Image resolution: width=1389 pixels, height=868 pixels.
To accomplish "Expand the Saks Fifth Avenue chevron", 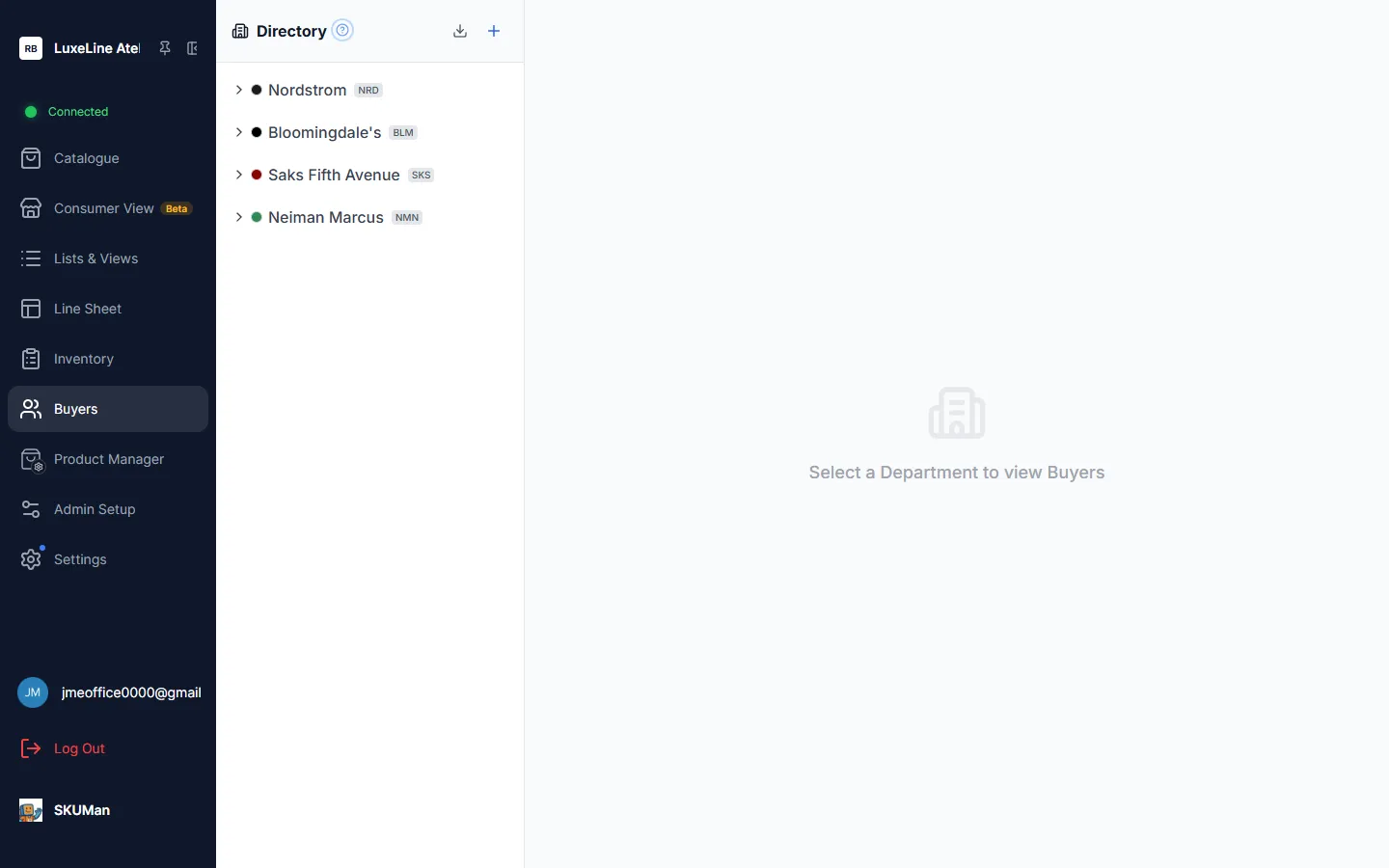I will pyautogui.click(x=239, y=175).
